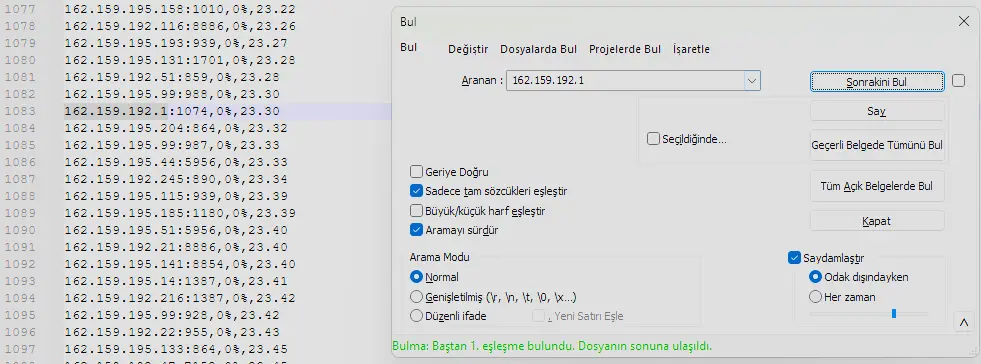The width and height of the screenshot is (981, 364).
Task: Close the Bul dialog with X
Action: (x=963, y=21)
